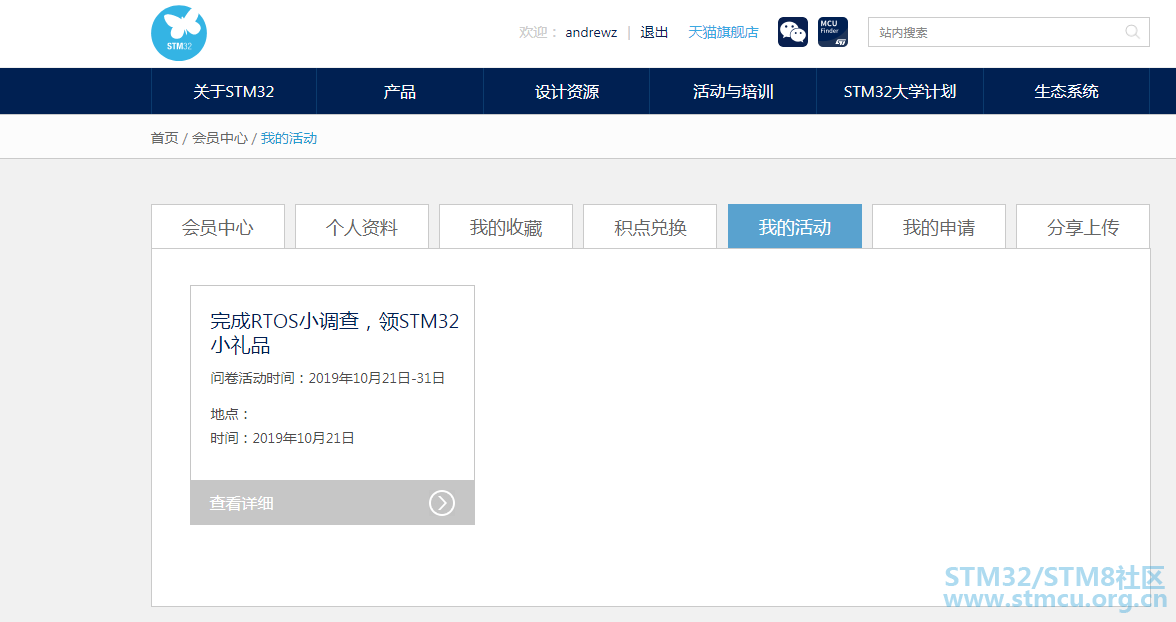Click 我的活动 breadcrumb
Image resolution: width=1176 pixels, height=622 pixels.
coord(289,138)
